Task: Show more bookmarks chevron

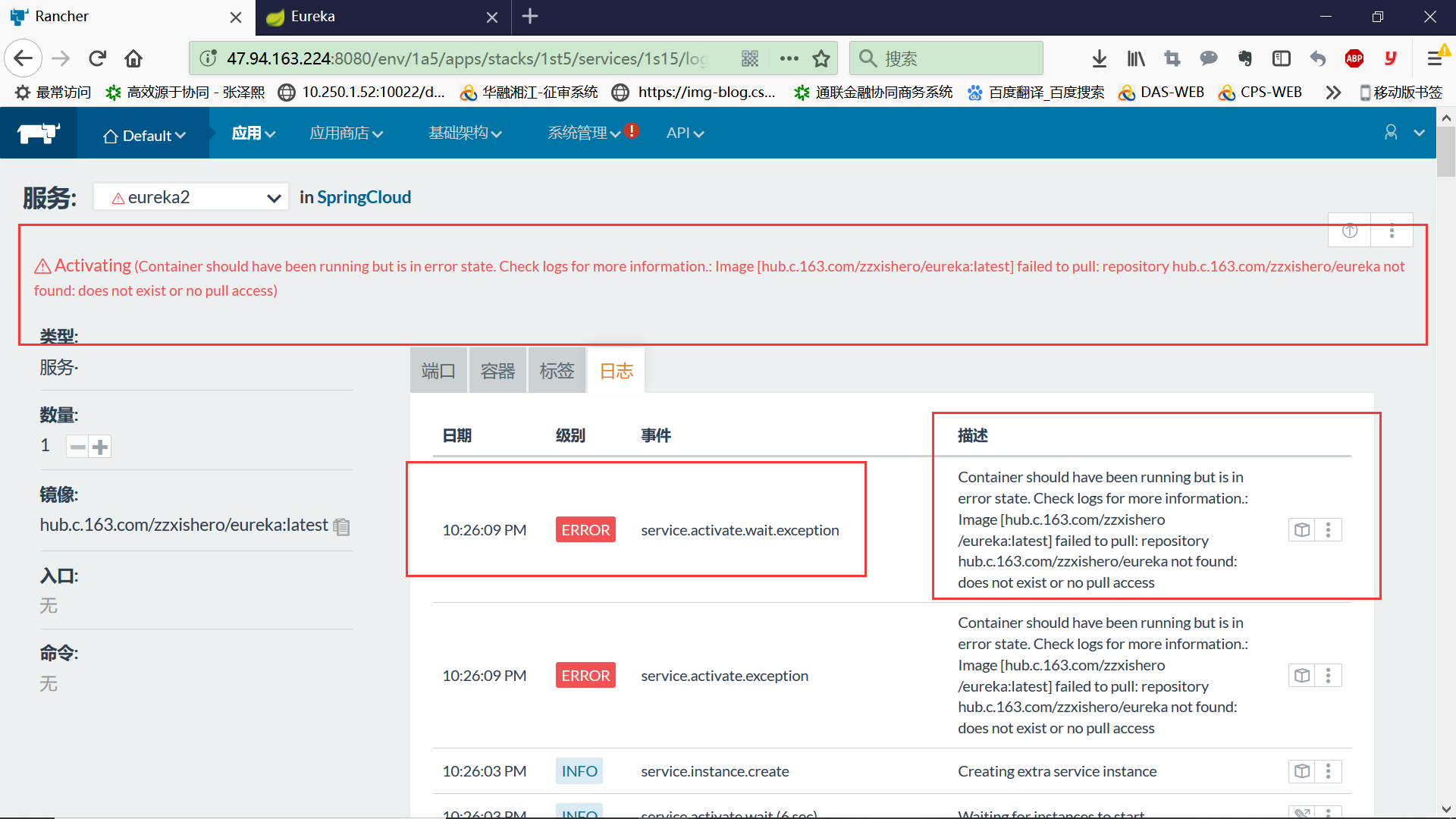Action: (x=1333, y=93)
